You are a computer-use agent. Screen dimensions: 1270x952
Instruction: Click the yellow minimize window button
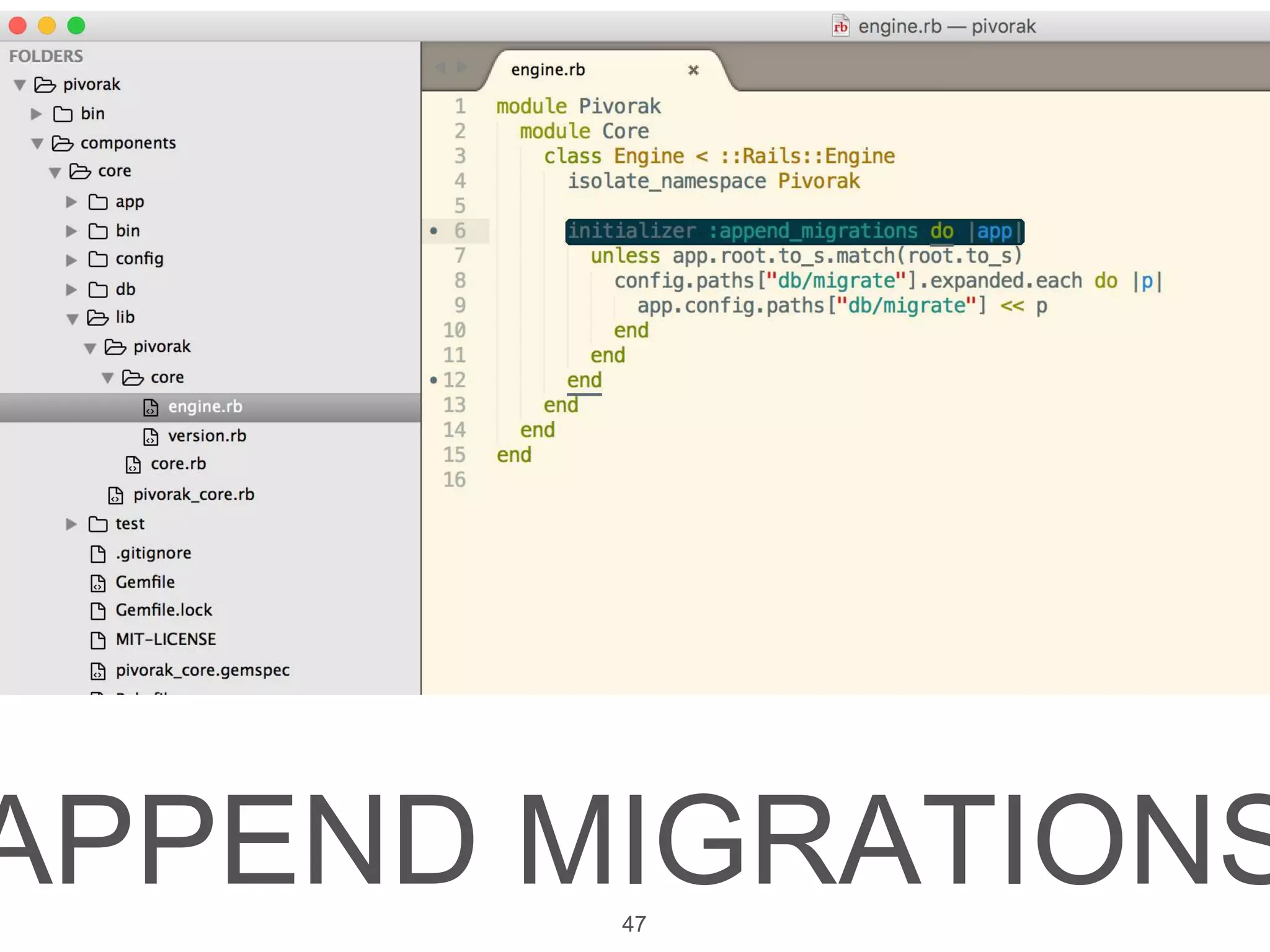[x=47, y=25]
